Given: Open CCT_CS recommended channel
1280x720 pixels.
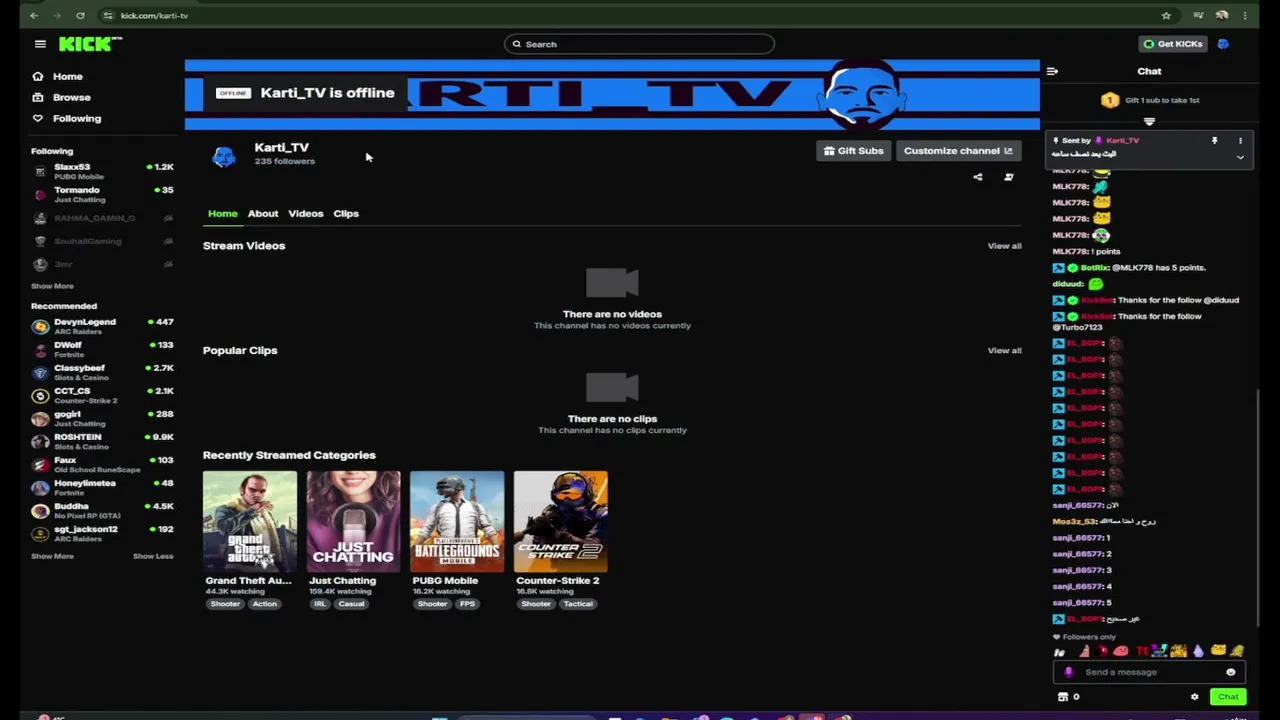Looking at the screenshot, I should (102, 395).
